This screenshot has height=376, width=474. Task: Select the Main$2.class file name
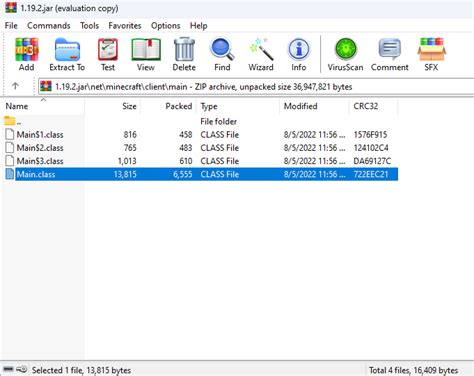coord(40,148)
